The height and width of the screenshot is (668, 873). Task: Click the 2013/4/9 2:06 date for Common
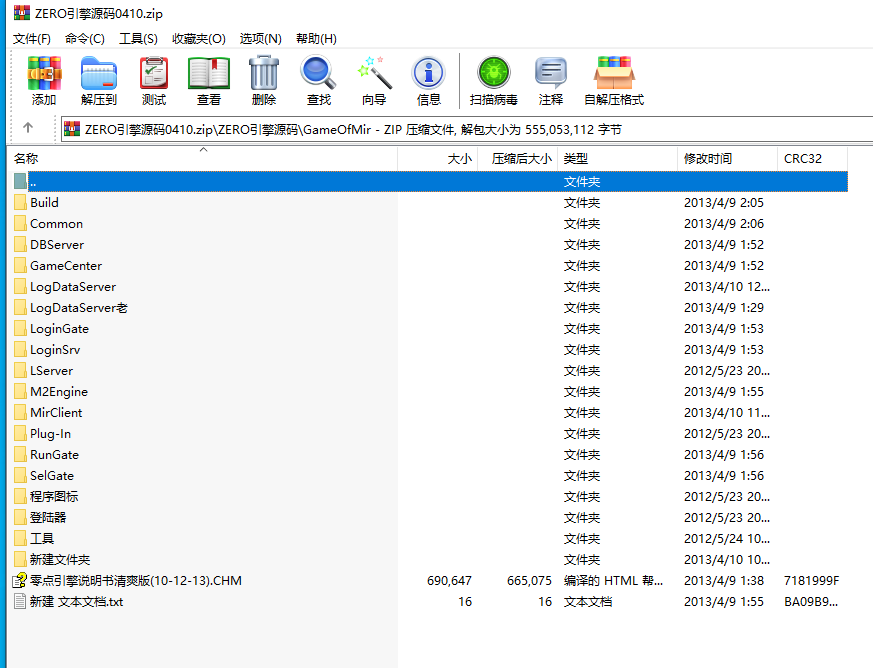coord(724,224)
